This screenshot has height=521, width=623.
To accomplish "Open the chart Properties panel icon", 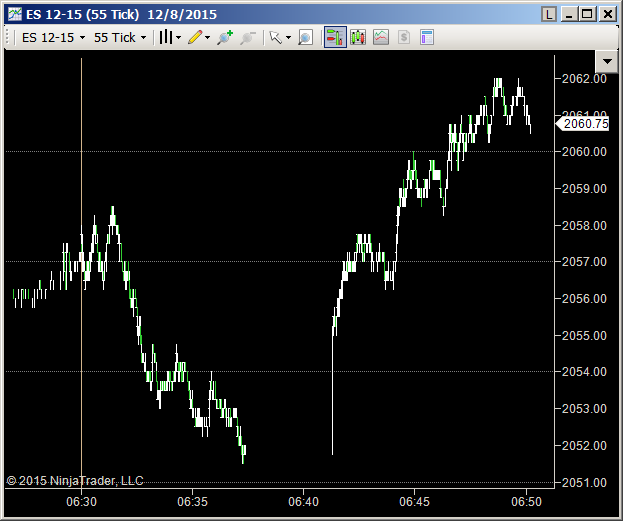I will 427,37.
